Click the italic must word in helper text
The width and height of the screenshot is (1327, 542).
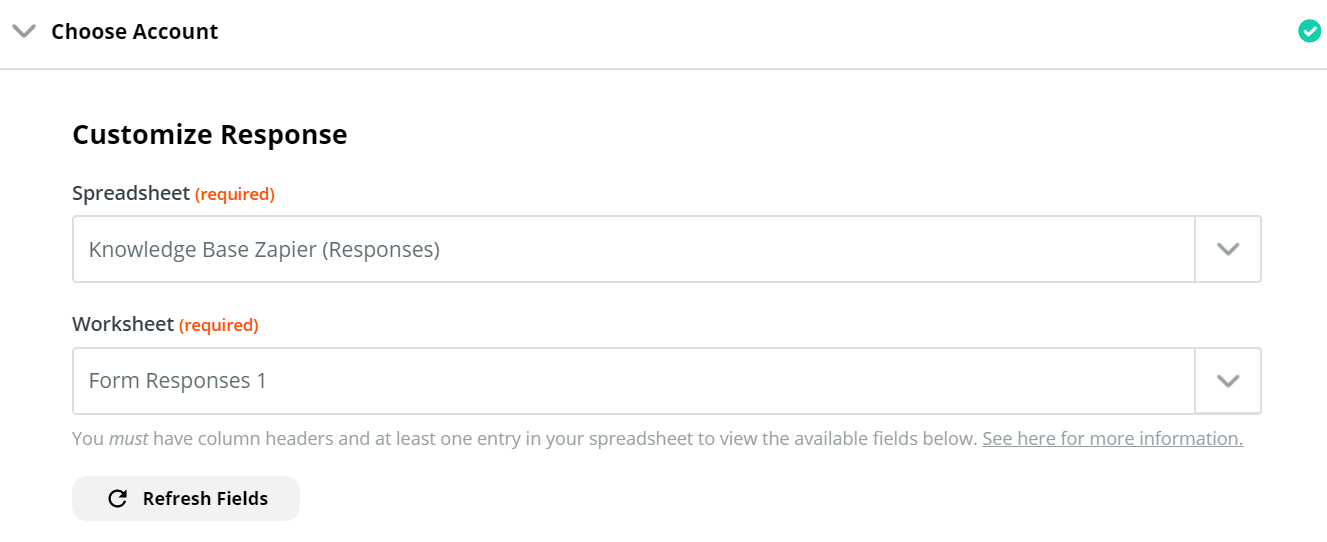coord(128,438)
